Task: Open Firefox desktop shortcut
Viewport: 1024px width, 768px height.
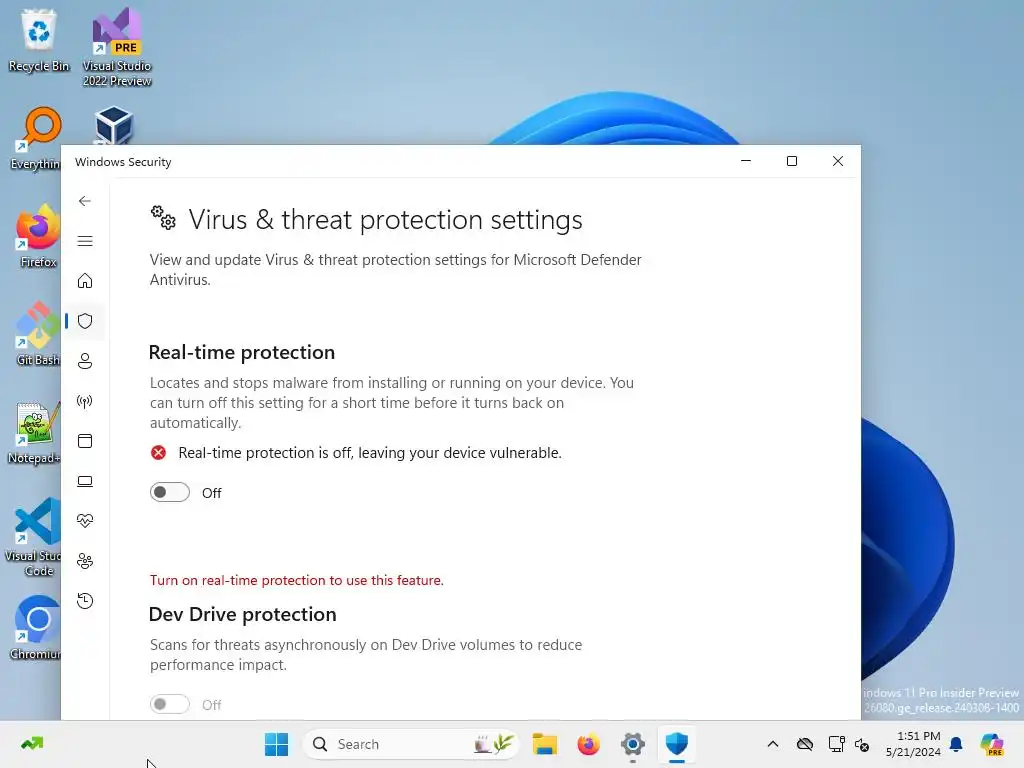Action: tap(38, 237)
